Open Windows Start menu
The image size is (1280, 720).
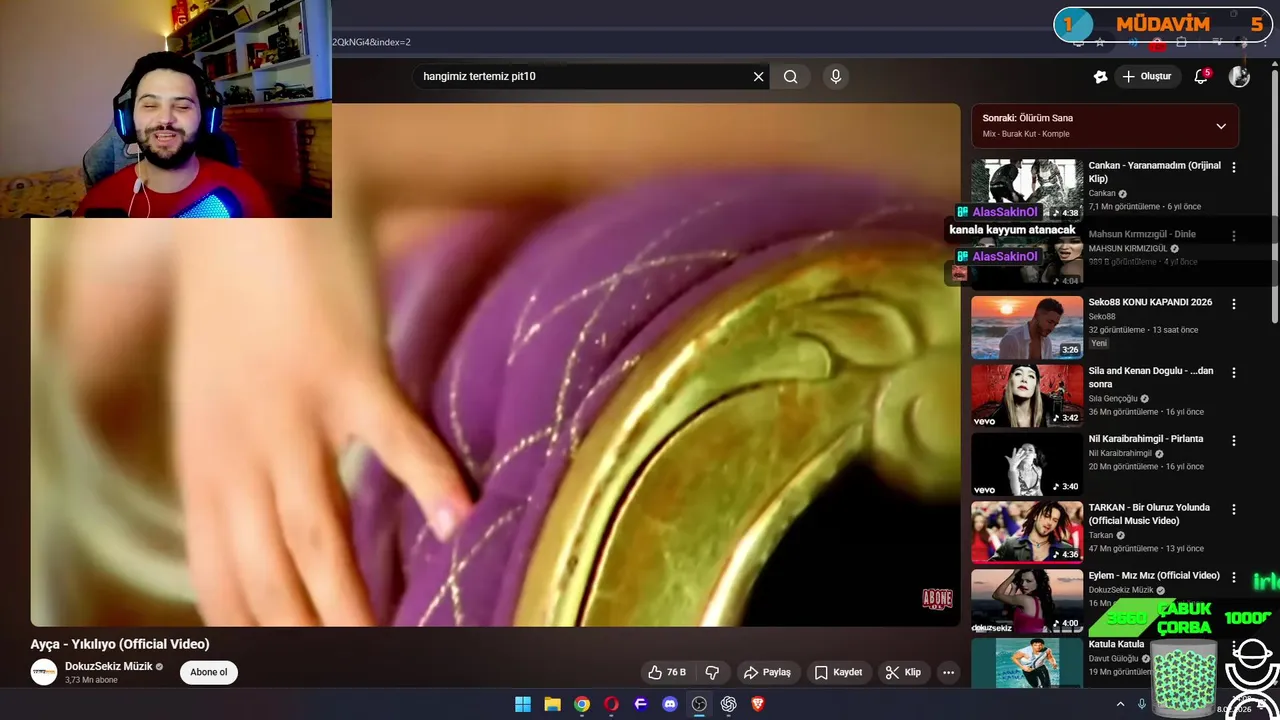pos(523,704)
